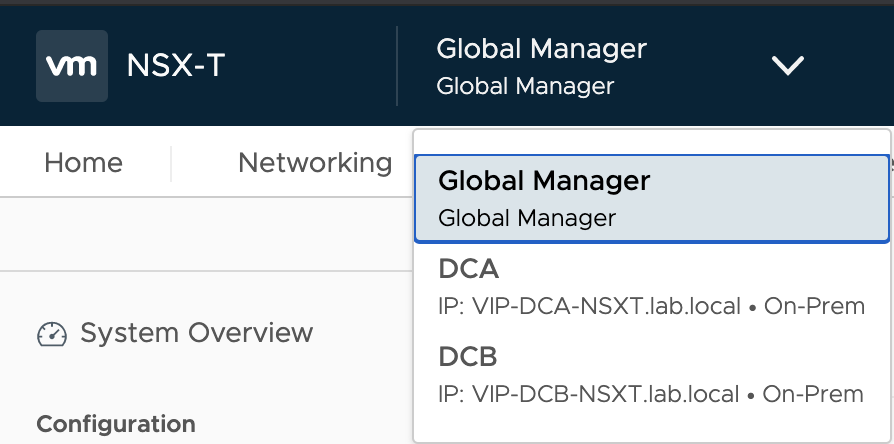Switch to the DCA location

pos(652,287)
